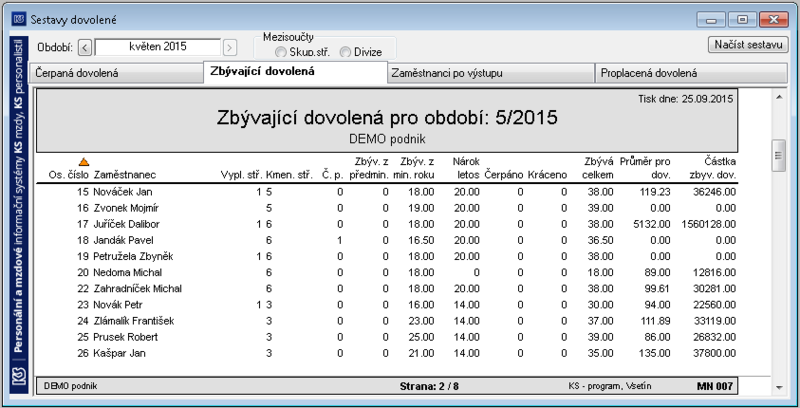Click the period field showing květen 2015

pos(158,47)
